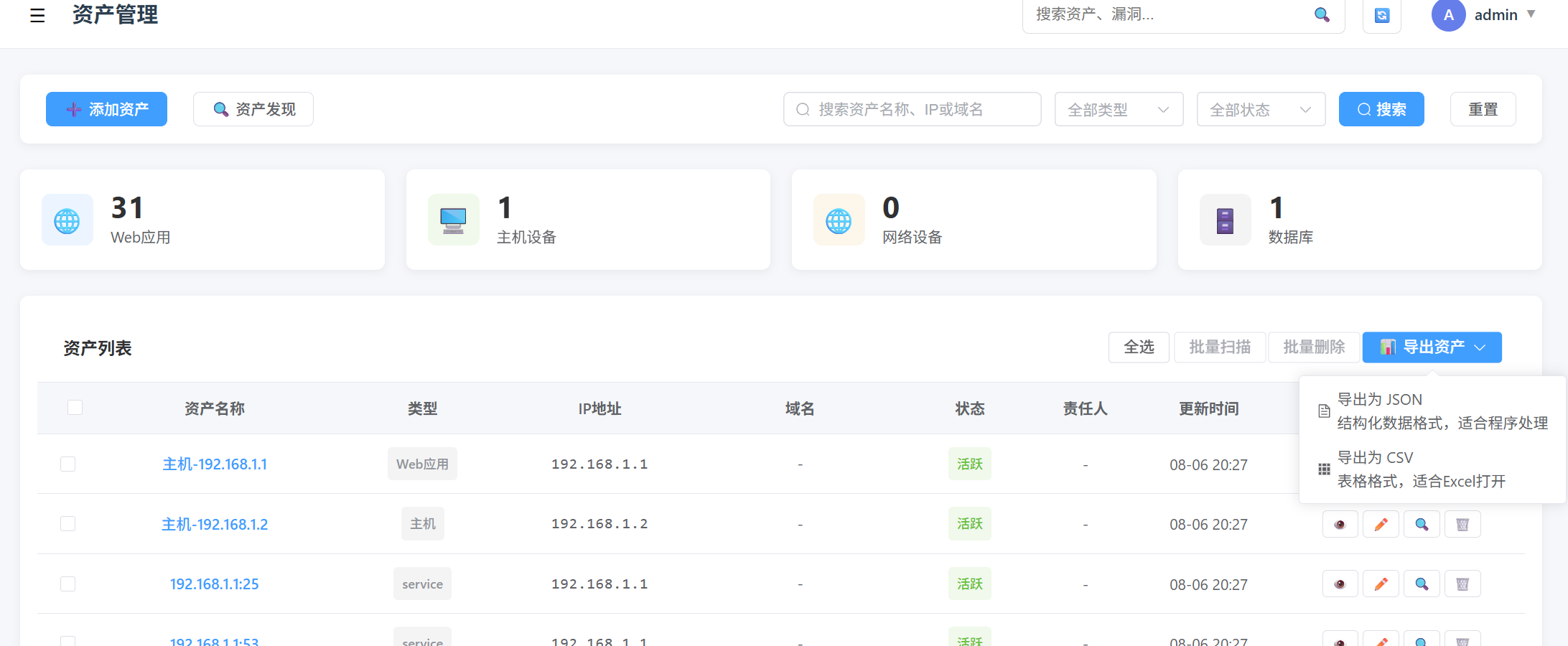The height and width of the screenshot is (646, 1568).
Task: Open the hamburger menu in the header
Action: (37, 15)
